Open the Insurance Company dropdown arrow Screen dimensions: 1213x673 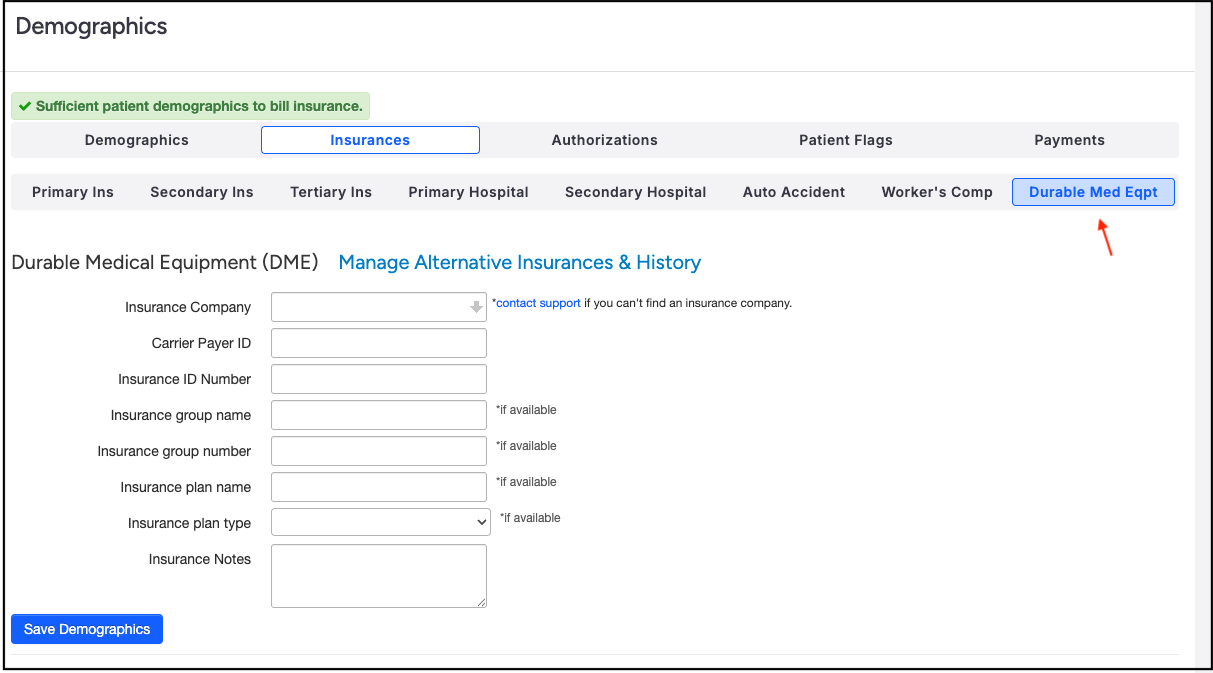(x=476, y=308)
